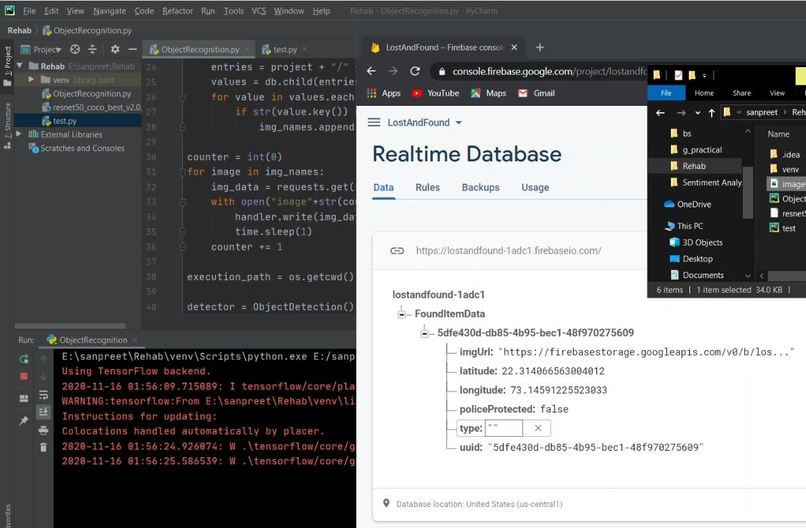This screenshot has height=528, width=806.
Task: Click the pin tab icon in Run panel
Action: [24, 421]
